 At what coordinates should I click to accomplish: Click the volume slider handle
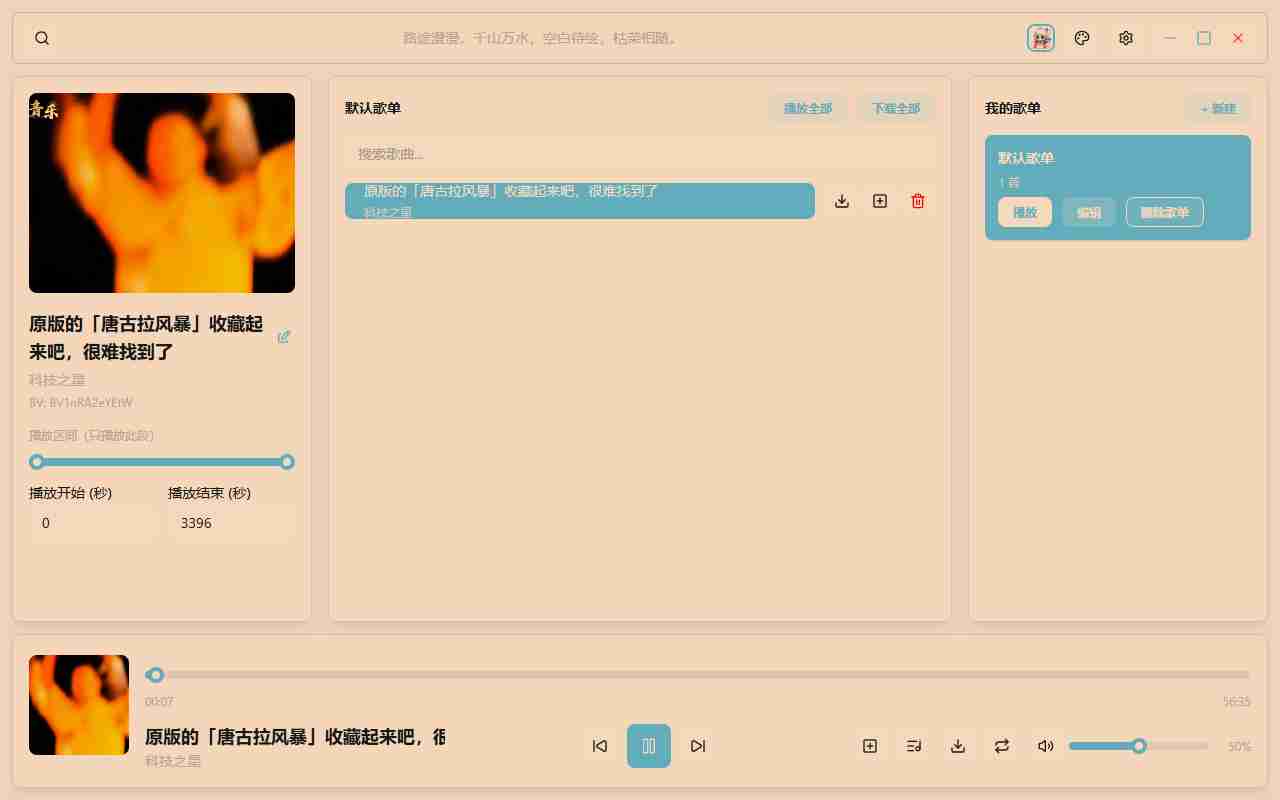tap(1139, 746)
